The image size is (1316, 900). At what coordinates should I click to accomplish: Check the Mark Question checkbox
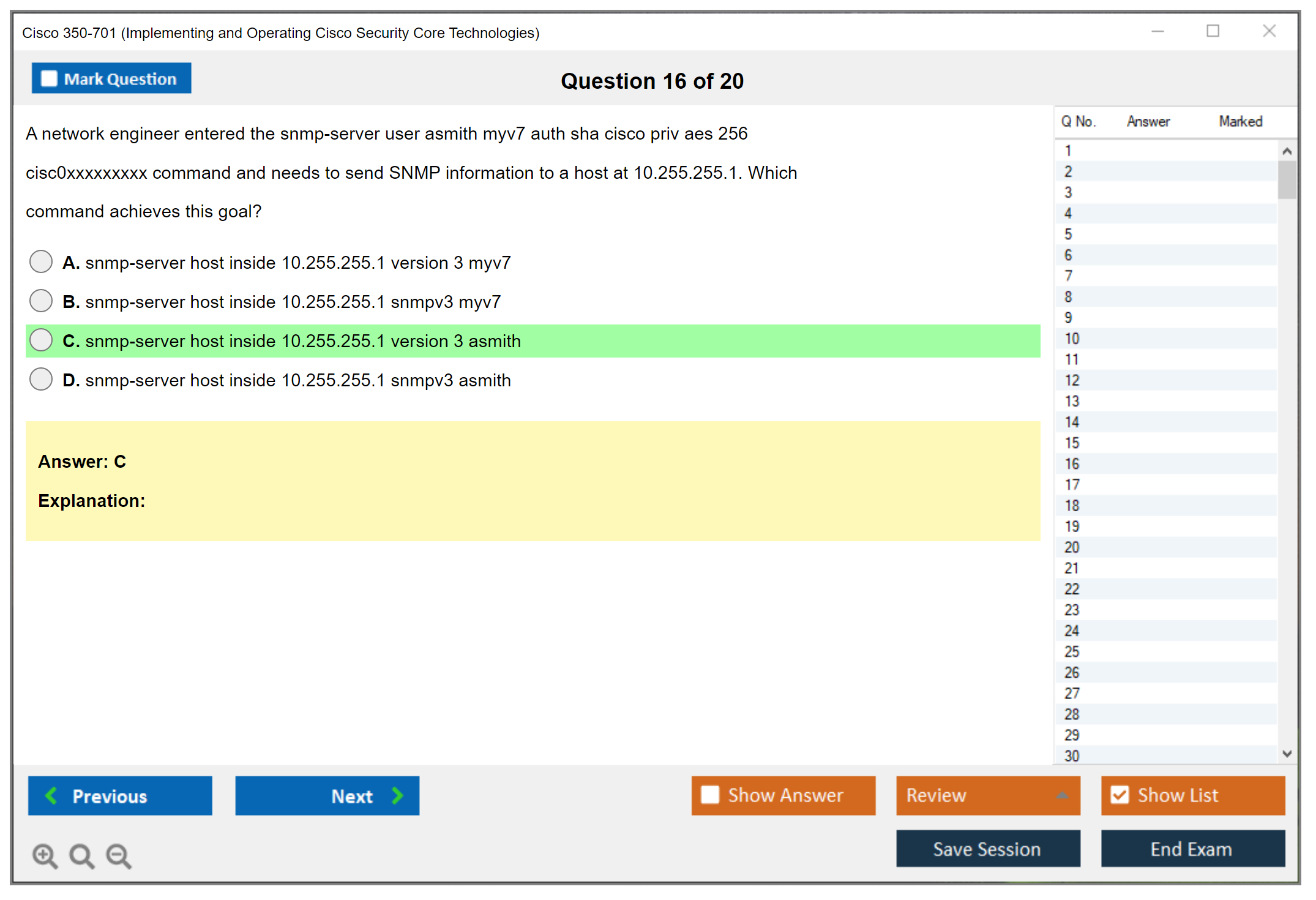(x=49, y=79)
